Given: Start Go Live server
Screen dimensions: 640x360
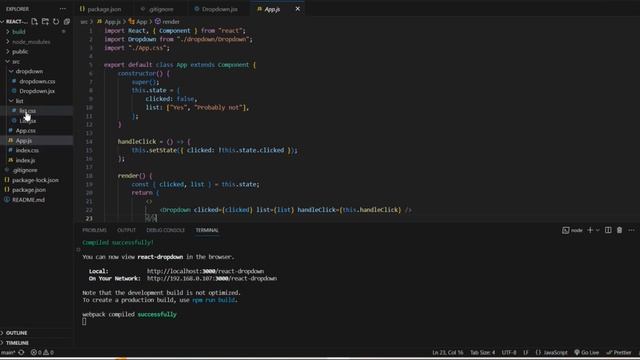Looking at the screenshot, I should pyautogui.click(x=587, y=352).
